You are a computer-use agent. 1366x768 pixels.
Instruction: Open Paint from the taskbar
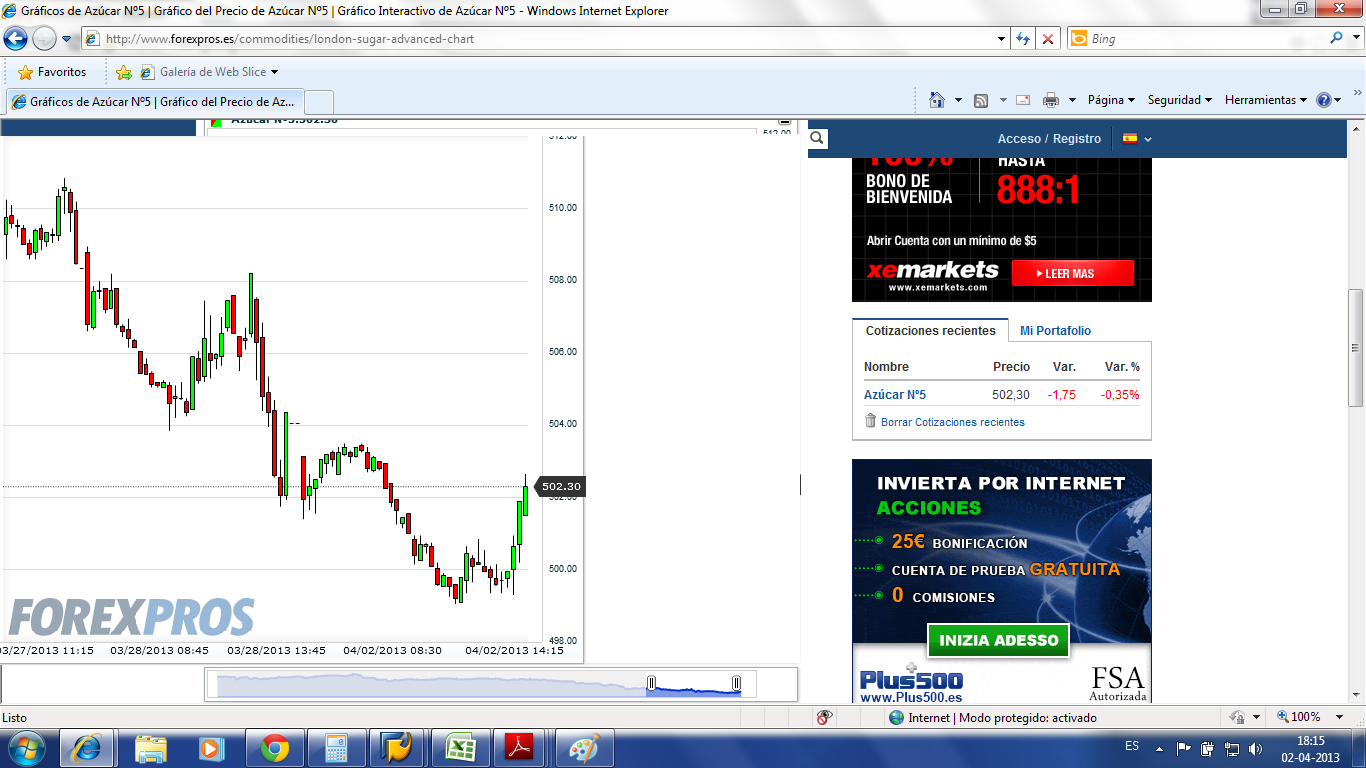click(582, 748)
